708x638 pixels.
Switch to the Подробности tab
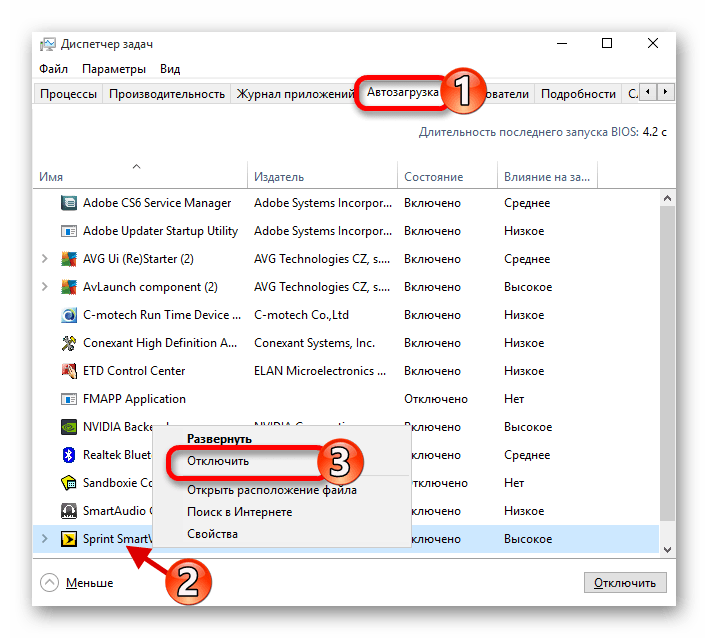coord(578,94)
